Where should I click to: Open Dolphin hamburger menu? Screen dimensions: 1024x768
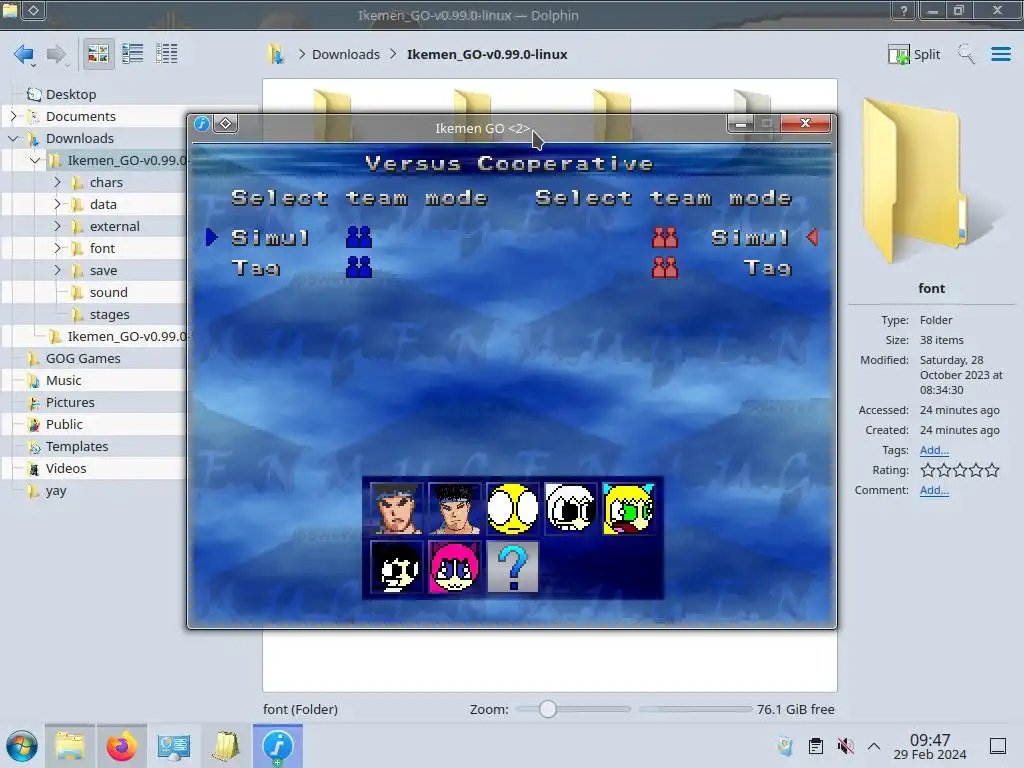(x=1000, y=54)
